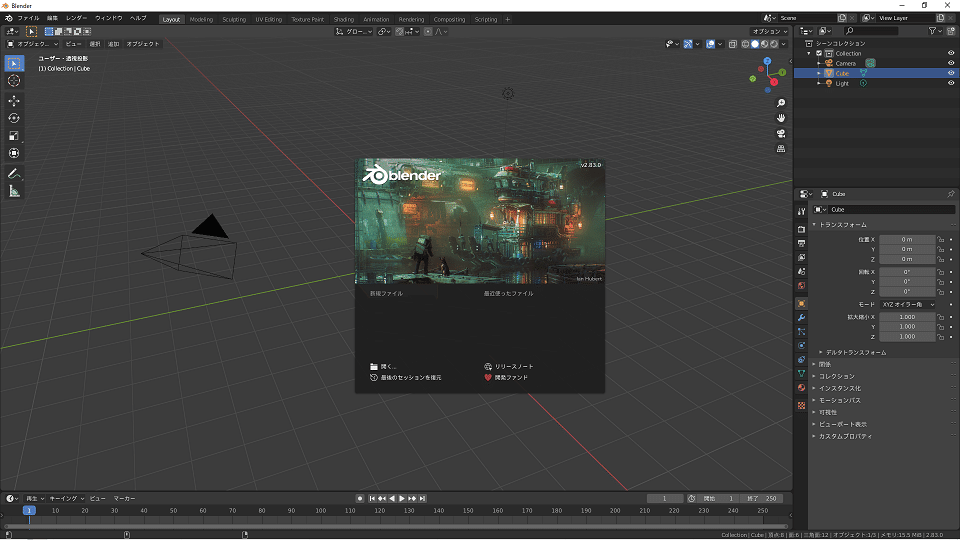
Task: Hide the Camera using its eye icon
Action: (951, 63)
